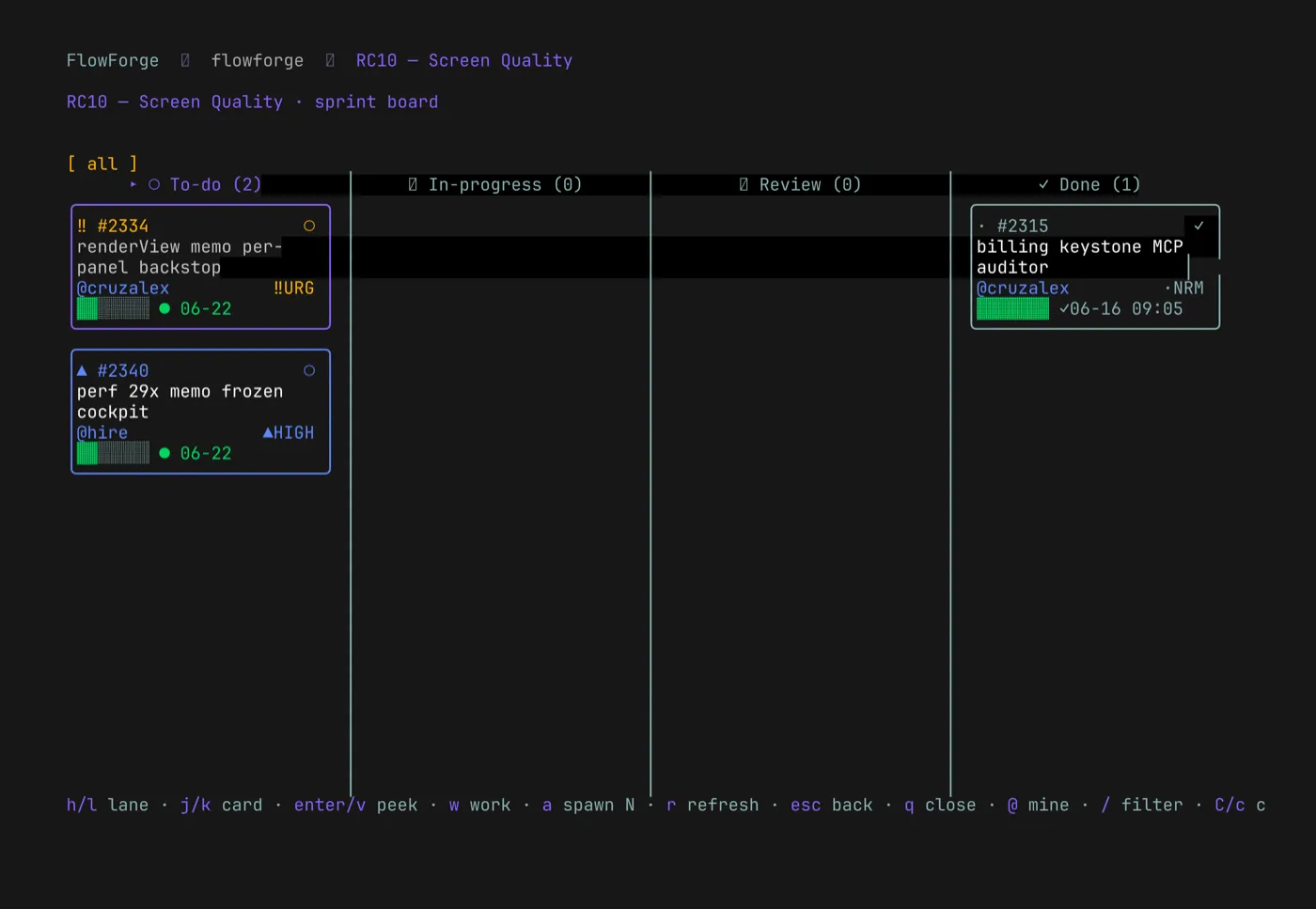Click the title billing keystone MCP auditor
Screen dimensions: 1316x909
click(x=1080, y=257)
